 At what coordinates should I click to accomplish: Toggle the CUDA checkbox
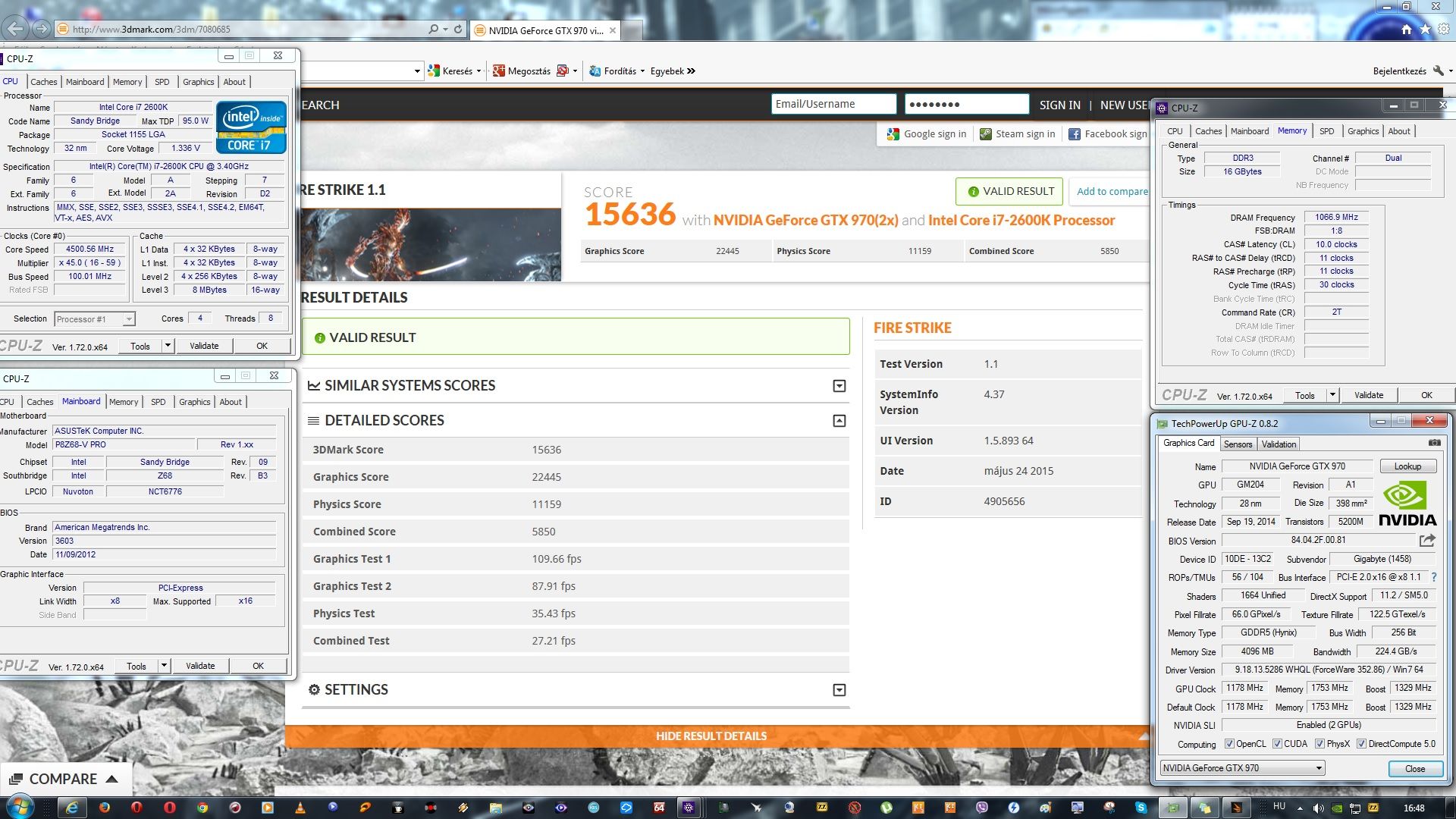(1277, 744)
